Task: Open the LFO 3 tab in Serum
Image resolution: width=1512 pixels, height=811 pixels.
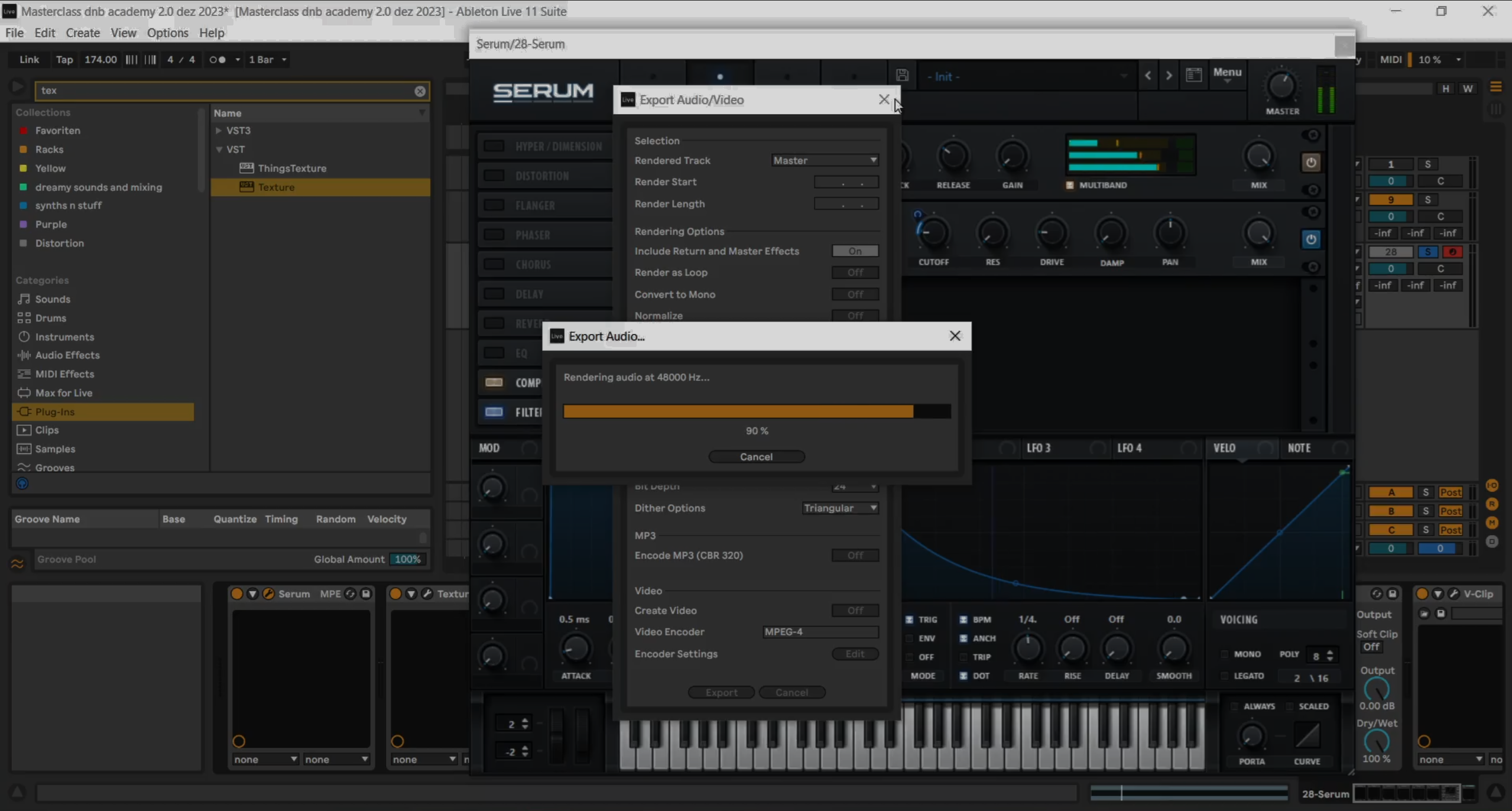Action: click(x=1039, y=448)
